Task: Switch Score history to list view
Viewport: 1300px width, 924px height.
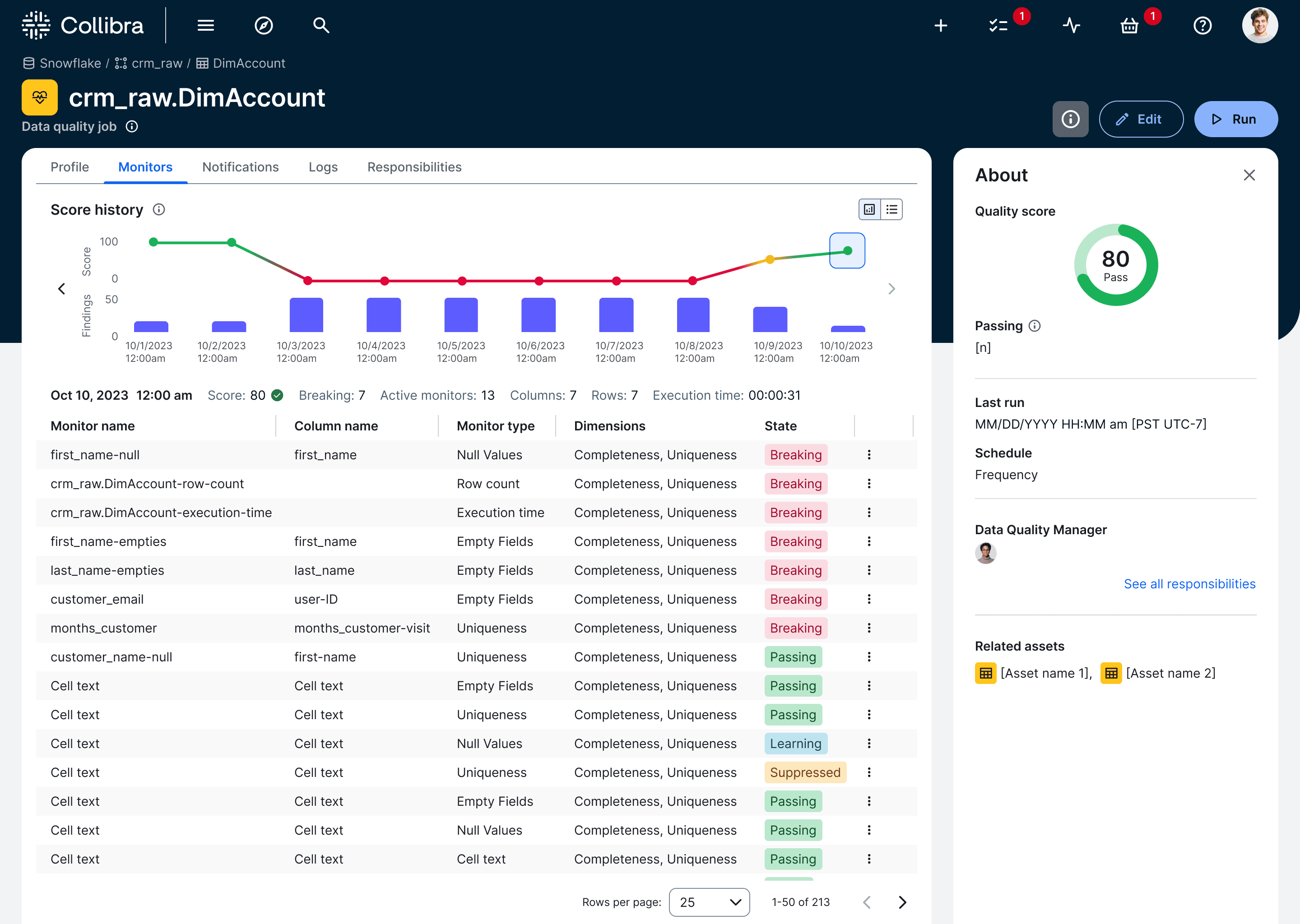Action: point(891,209)
